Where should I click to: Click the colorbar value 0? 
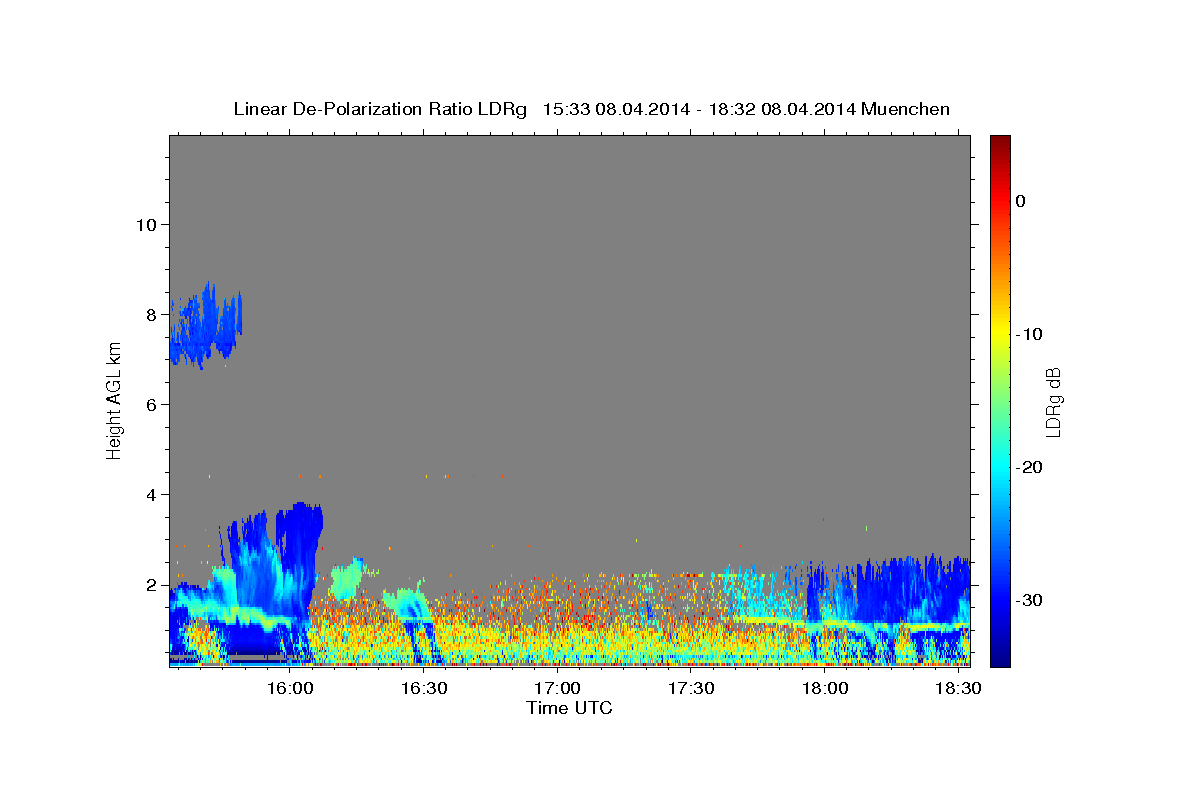1021,201
